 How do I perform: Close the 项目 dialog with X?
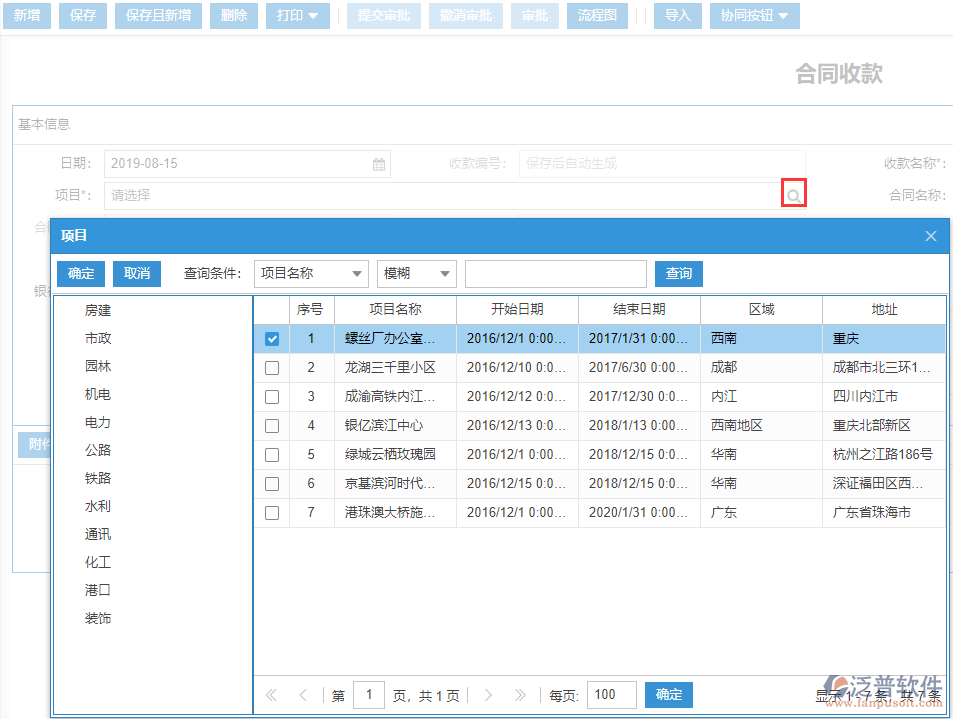[x=930, y=236]
